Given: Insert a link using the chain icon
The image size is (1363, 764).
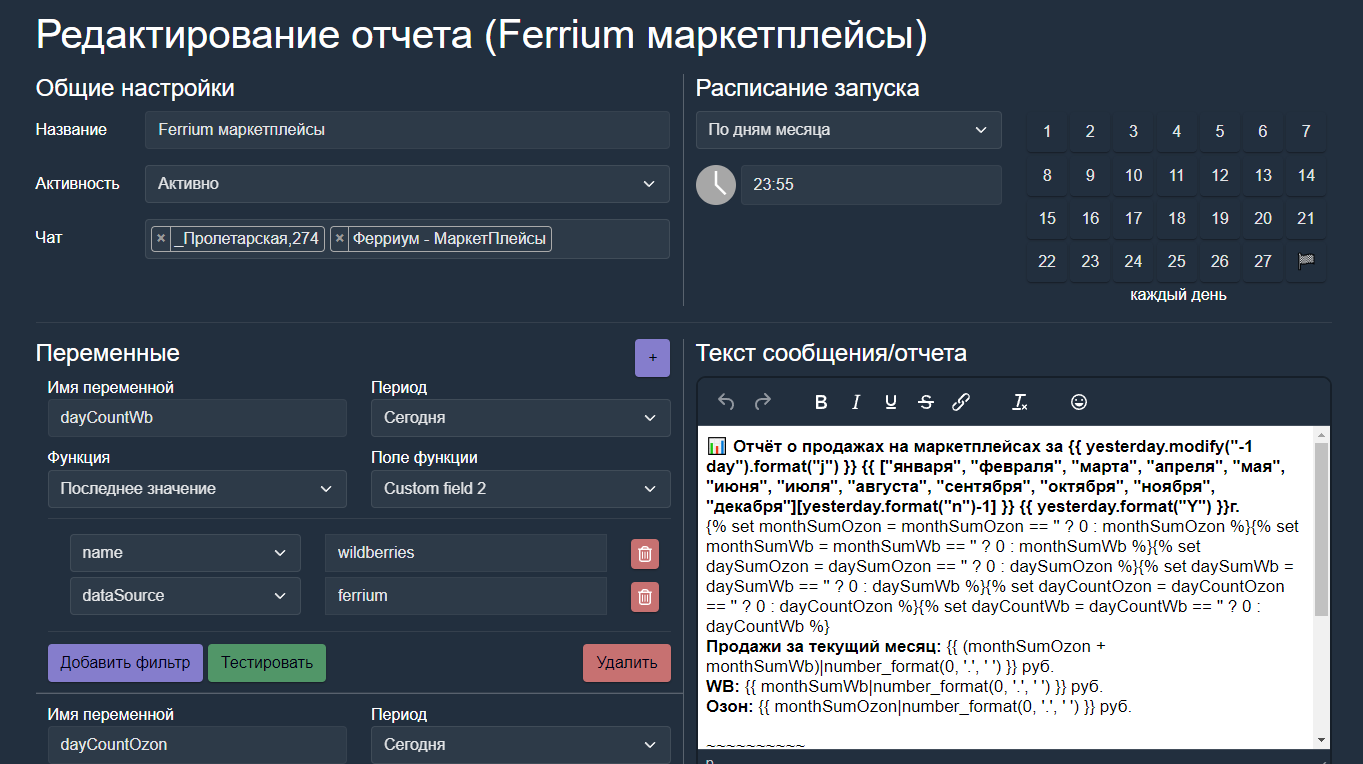Looking at the screenshot, I should 960,402.
